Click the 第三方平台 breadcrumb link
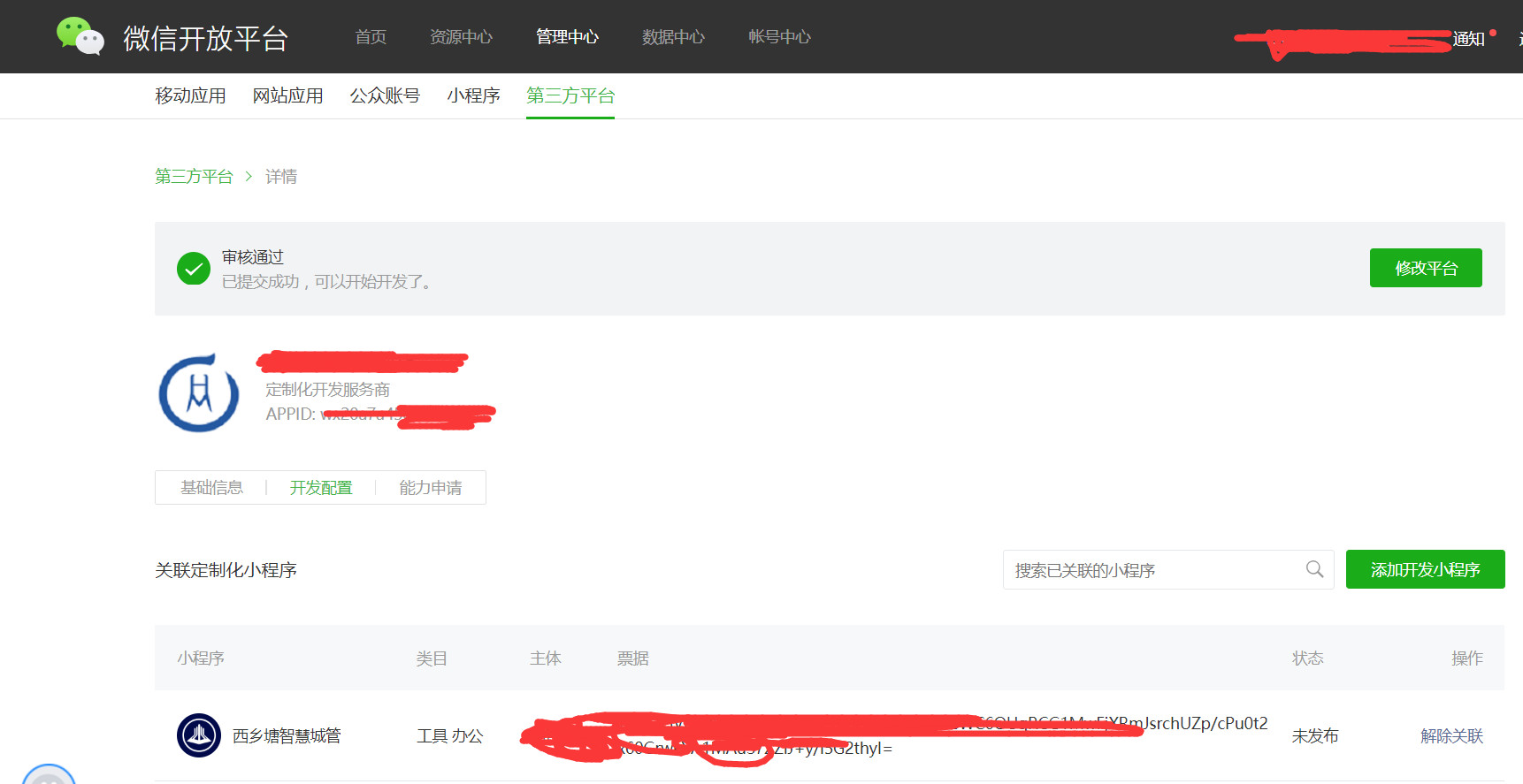The height and width of the screenshot is (784, 1523). (x=194, y=177)
